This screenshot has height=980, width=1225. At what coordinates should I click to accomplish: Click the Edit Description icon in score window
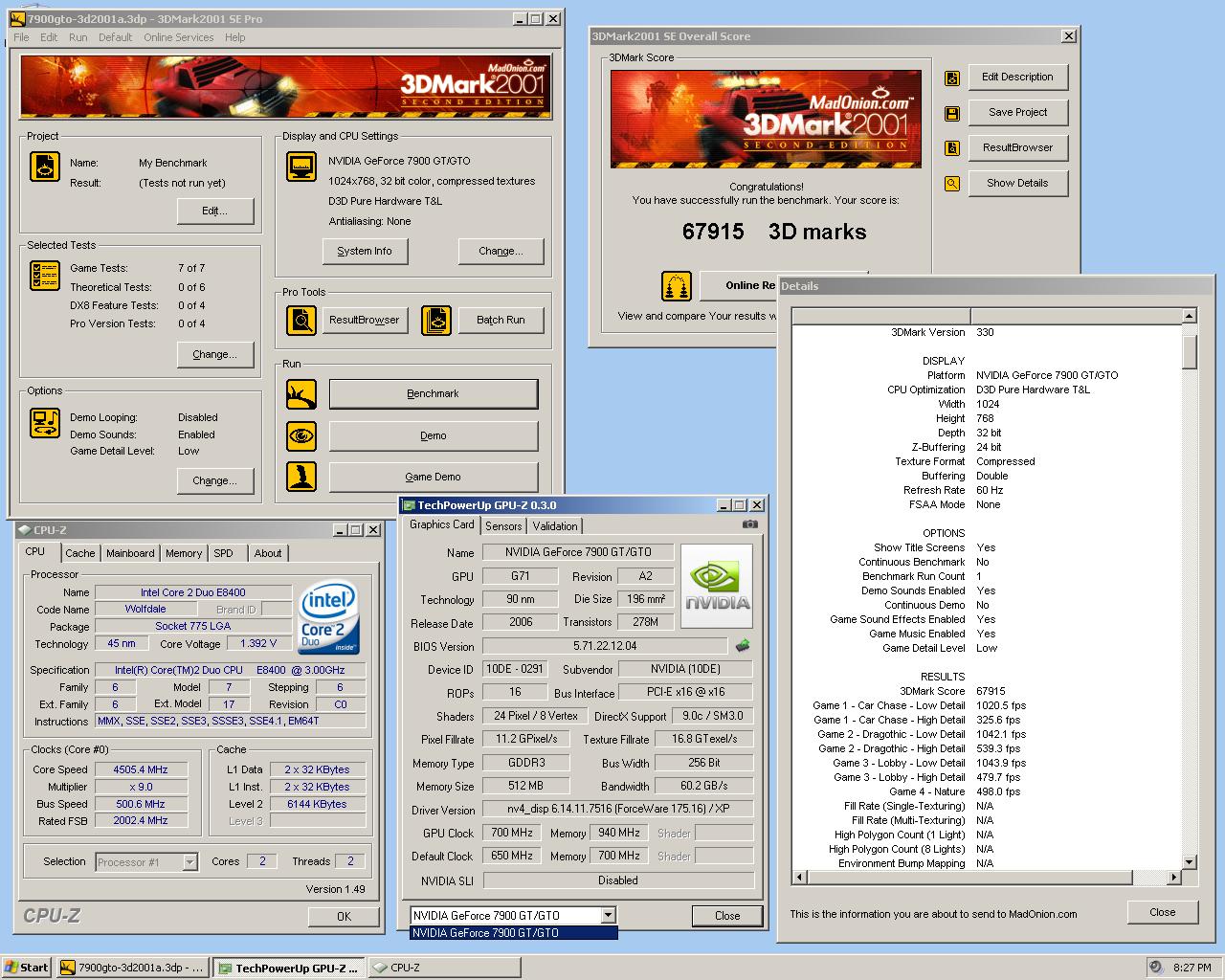click(x=952, y=78)
